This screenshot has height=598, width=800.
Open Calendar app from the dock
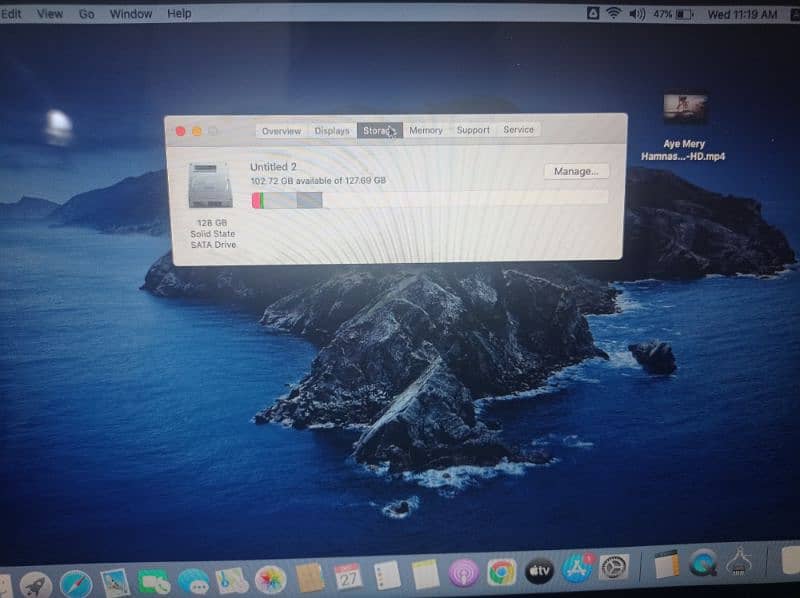[x=349, y=576]
